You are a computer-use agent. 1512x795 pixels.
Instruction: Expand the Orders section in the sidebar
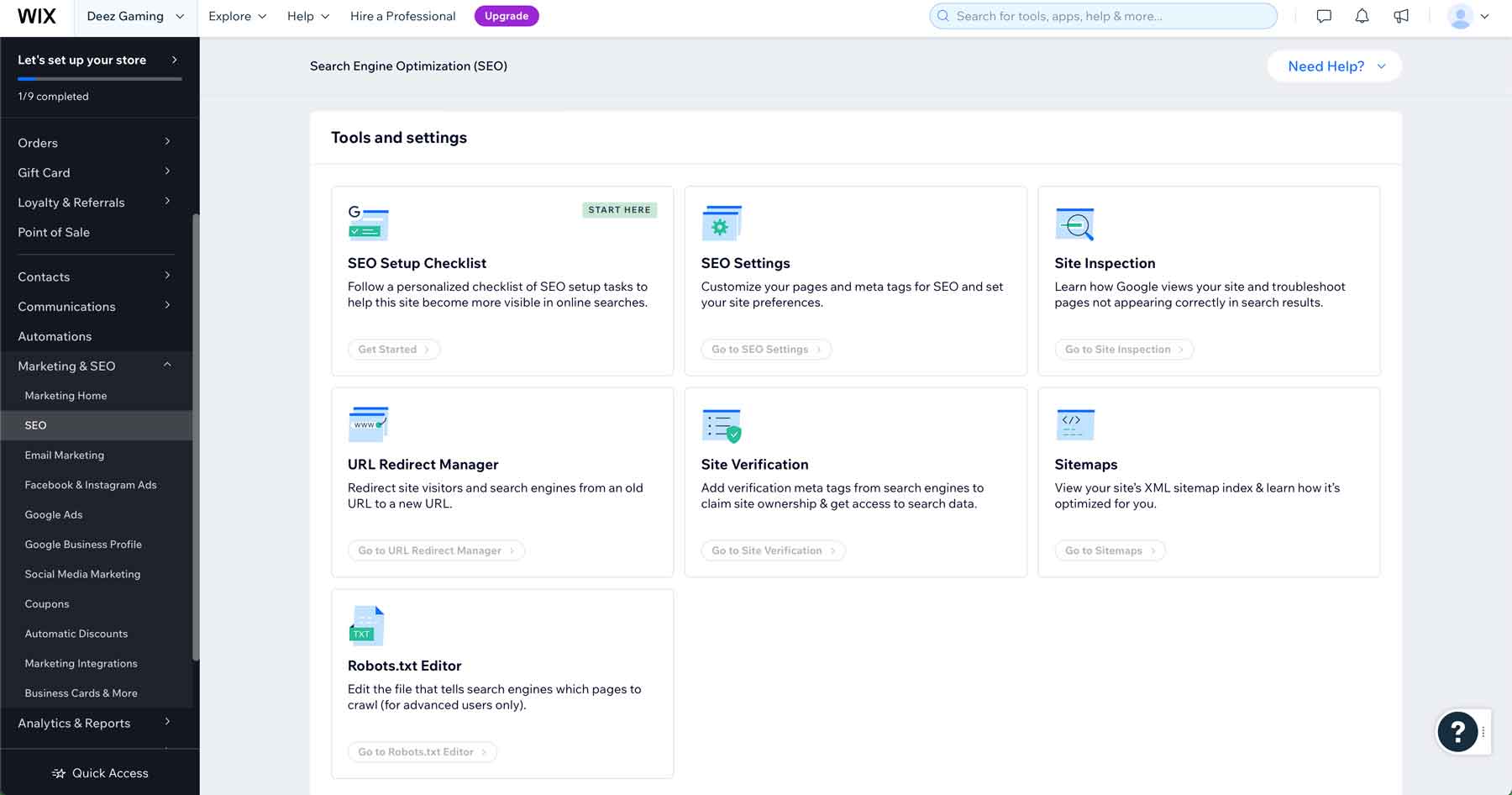92,142
